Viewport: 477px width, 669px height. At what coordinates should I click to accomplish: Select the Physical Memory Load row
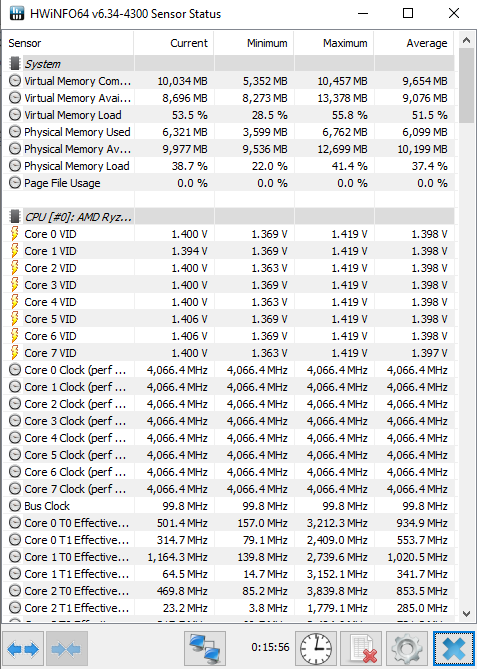230,166
